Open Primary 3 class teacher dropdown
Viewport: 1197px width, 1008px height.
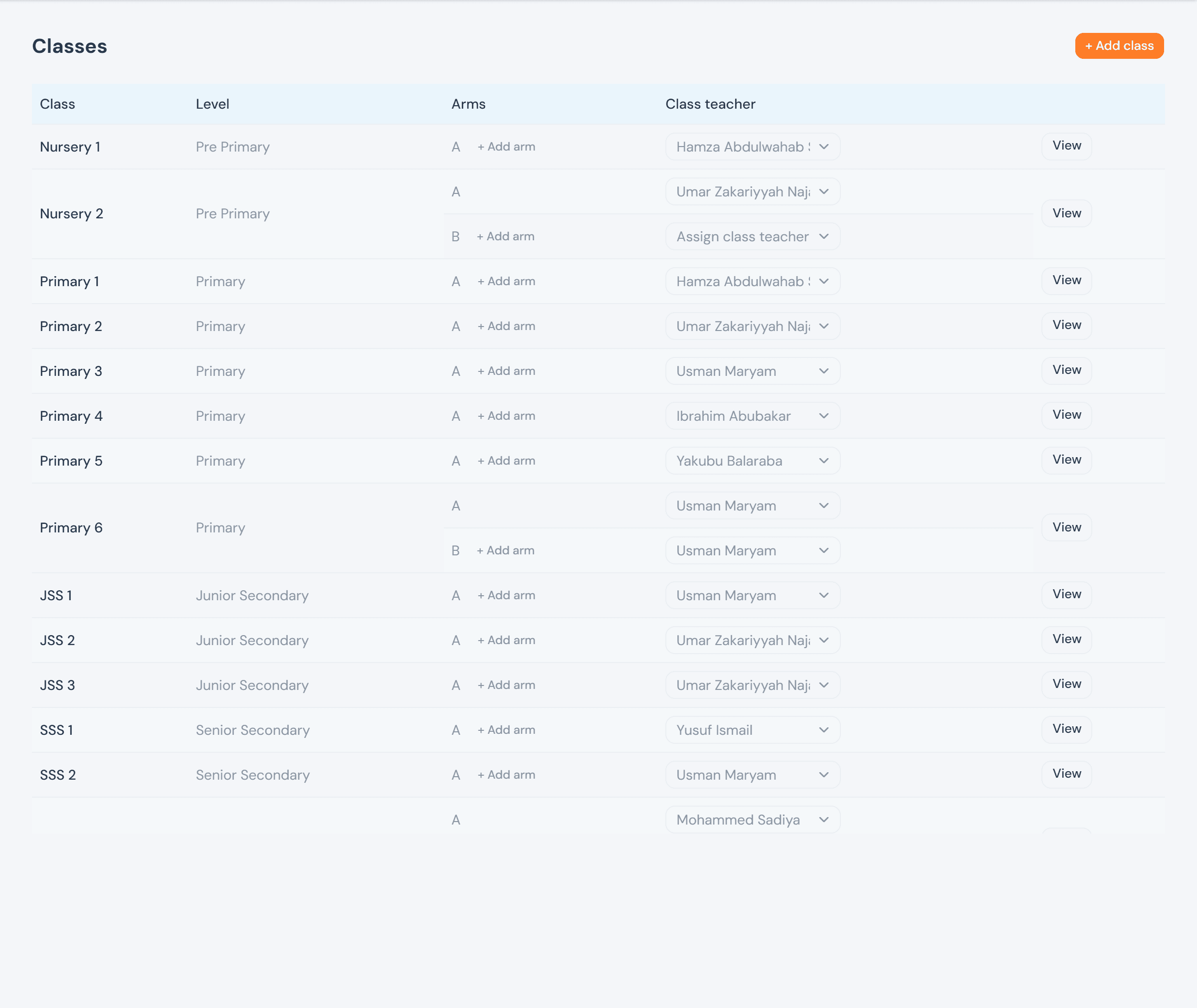[x=752, y=371]
